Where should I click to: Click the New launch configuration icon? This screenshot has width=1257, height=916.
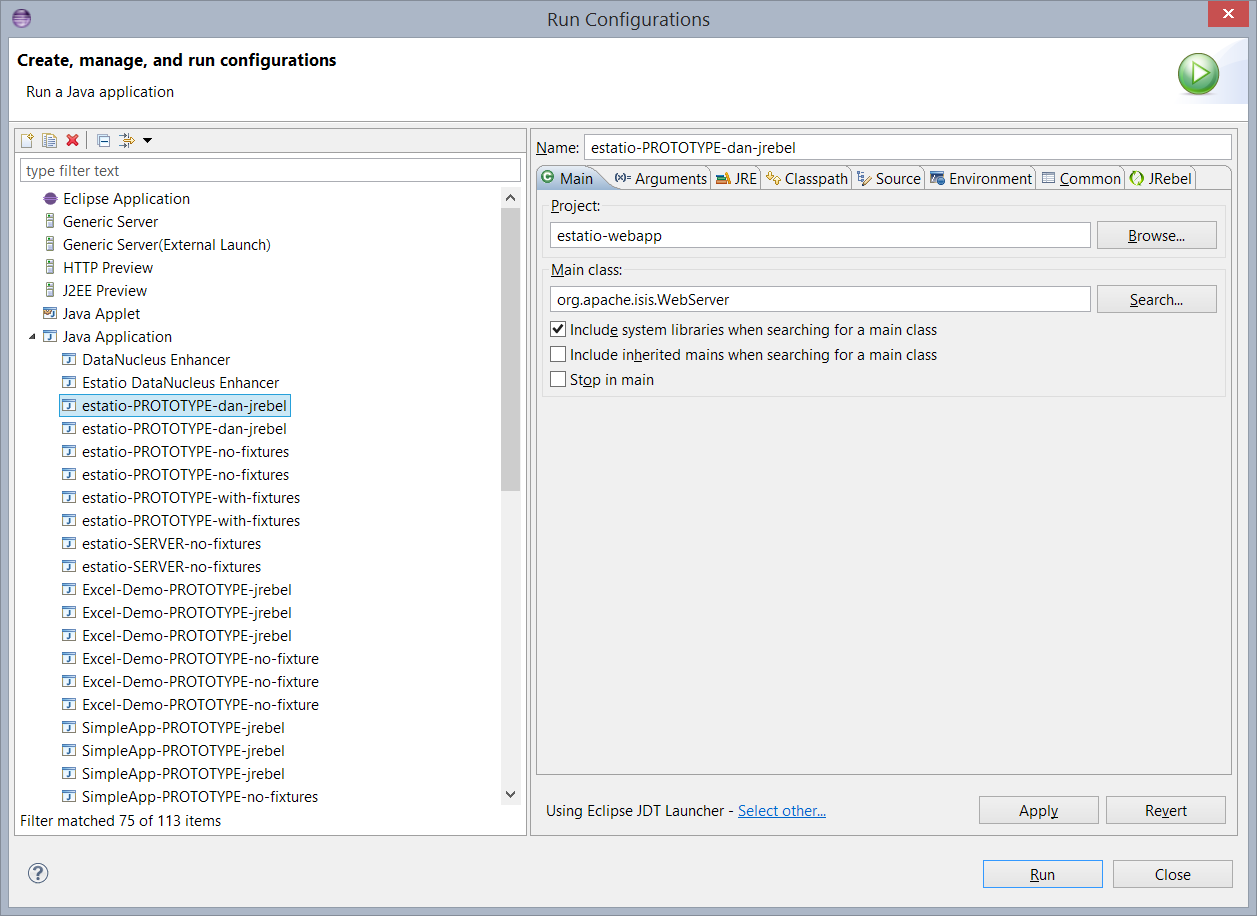coord(28,140)
